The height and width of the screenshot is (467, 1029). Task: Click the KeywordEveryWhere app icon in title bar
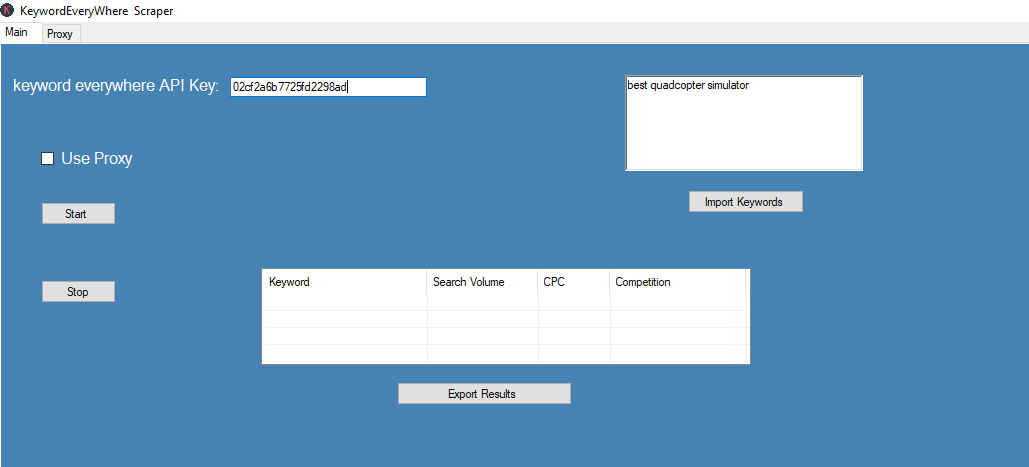click(7, 10)
